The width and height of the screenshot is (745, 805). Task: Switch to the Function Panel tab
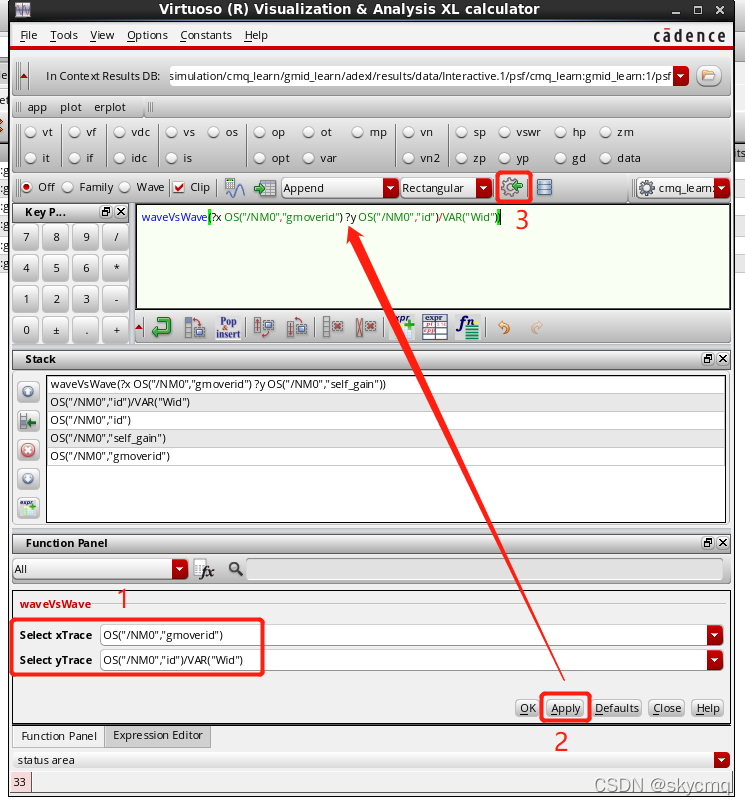(x=59, y=736)
